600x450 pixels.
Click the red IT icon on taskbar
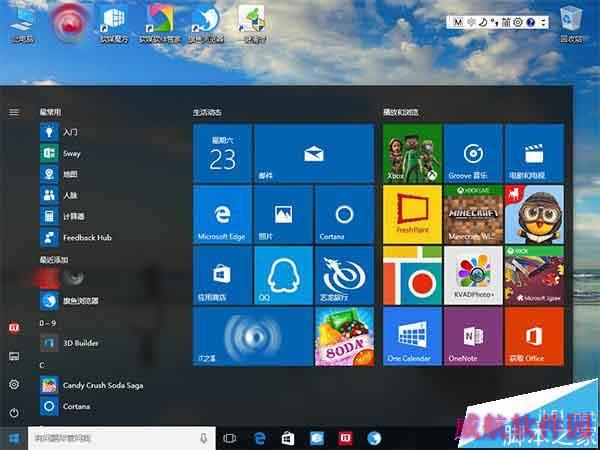346,439
